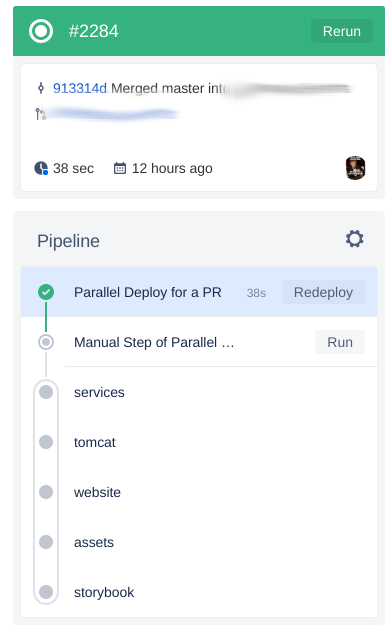Select the website pipeline step

(x=199, y=492)
